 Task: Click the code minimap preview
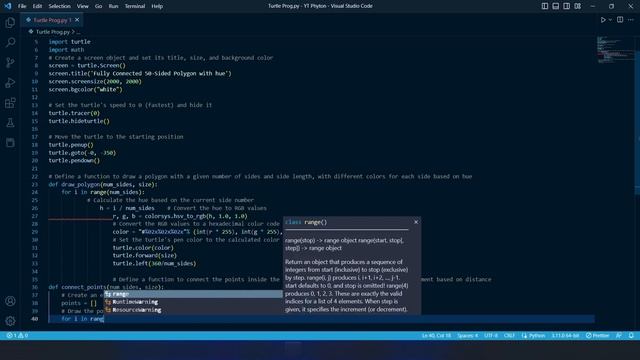click(x=615, y=50)
